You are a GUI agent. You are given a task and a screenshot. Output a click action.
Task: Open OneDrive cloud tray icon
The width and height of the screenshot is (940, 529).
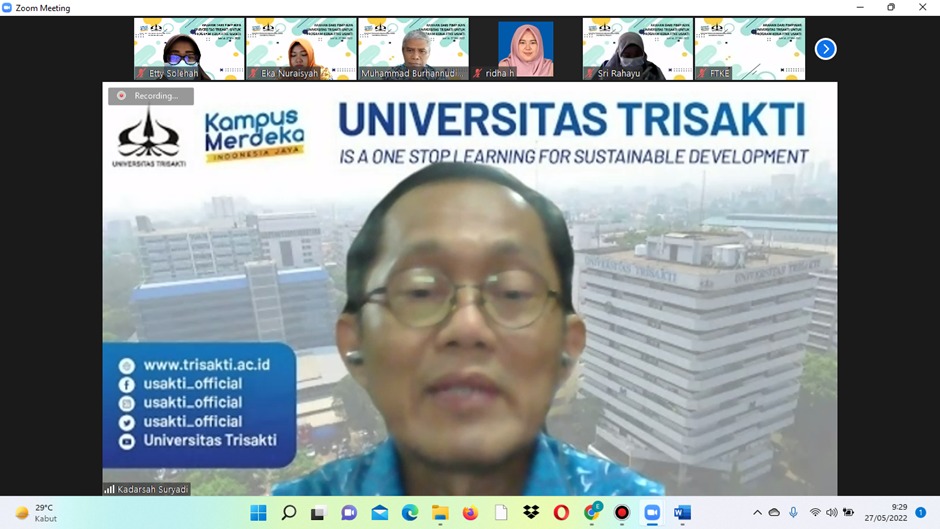(x=774, y=513)
